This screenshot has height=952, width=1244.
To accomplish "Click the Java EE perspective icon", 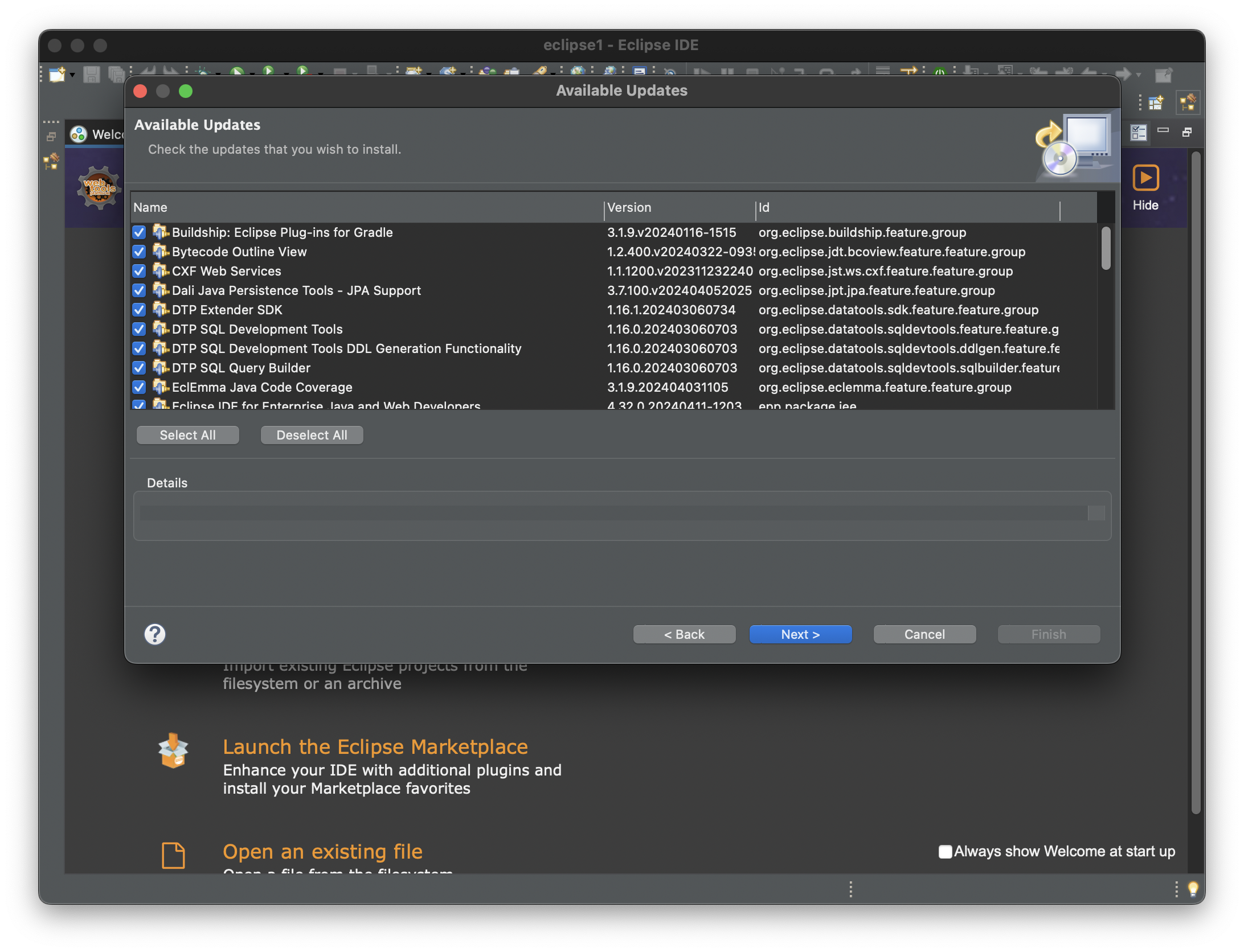I will tap(1188, 103).
